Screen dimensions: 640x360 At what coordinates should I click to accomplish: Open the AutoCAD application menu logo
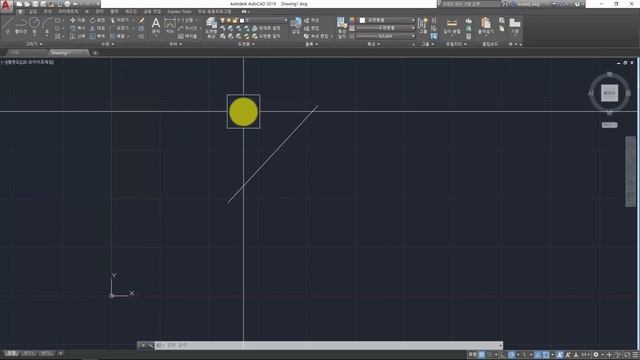tap(6, 5)
